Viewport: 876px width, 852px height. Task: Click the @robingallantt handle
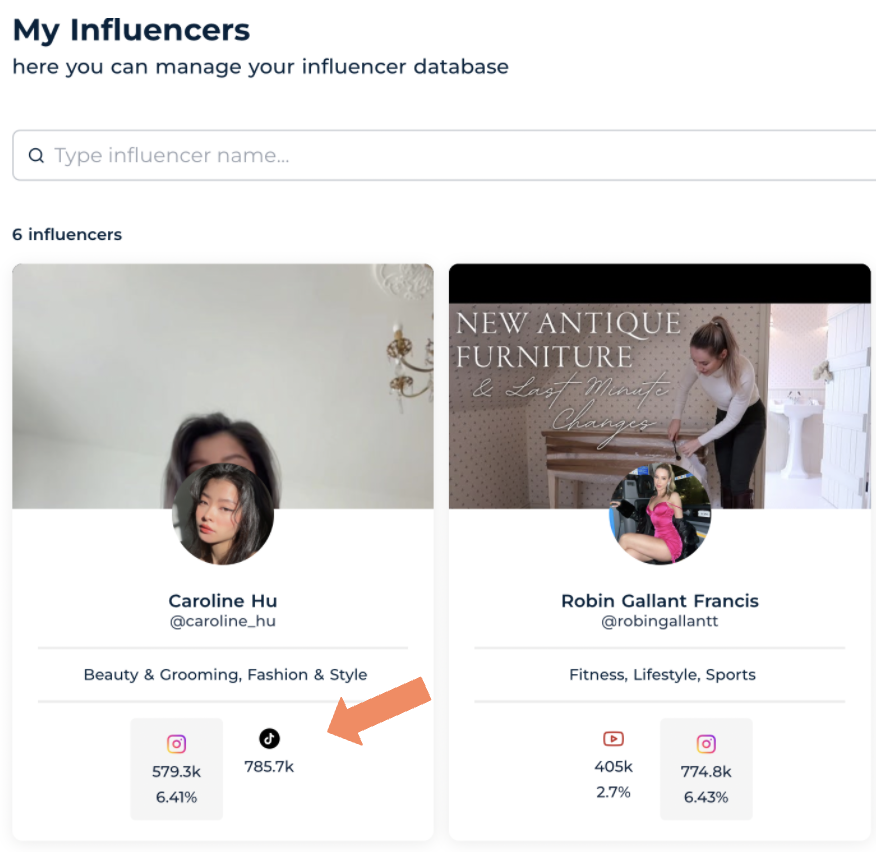(x=660, y=621)
